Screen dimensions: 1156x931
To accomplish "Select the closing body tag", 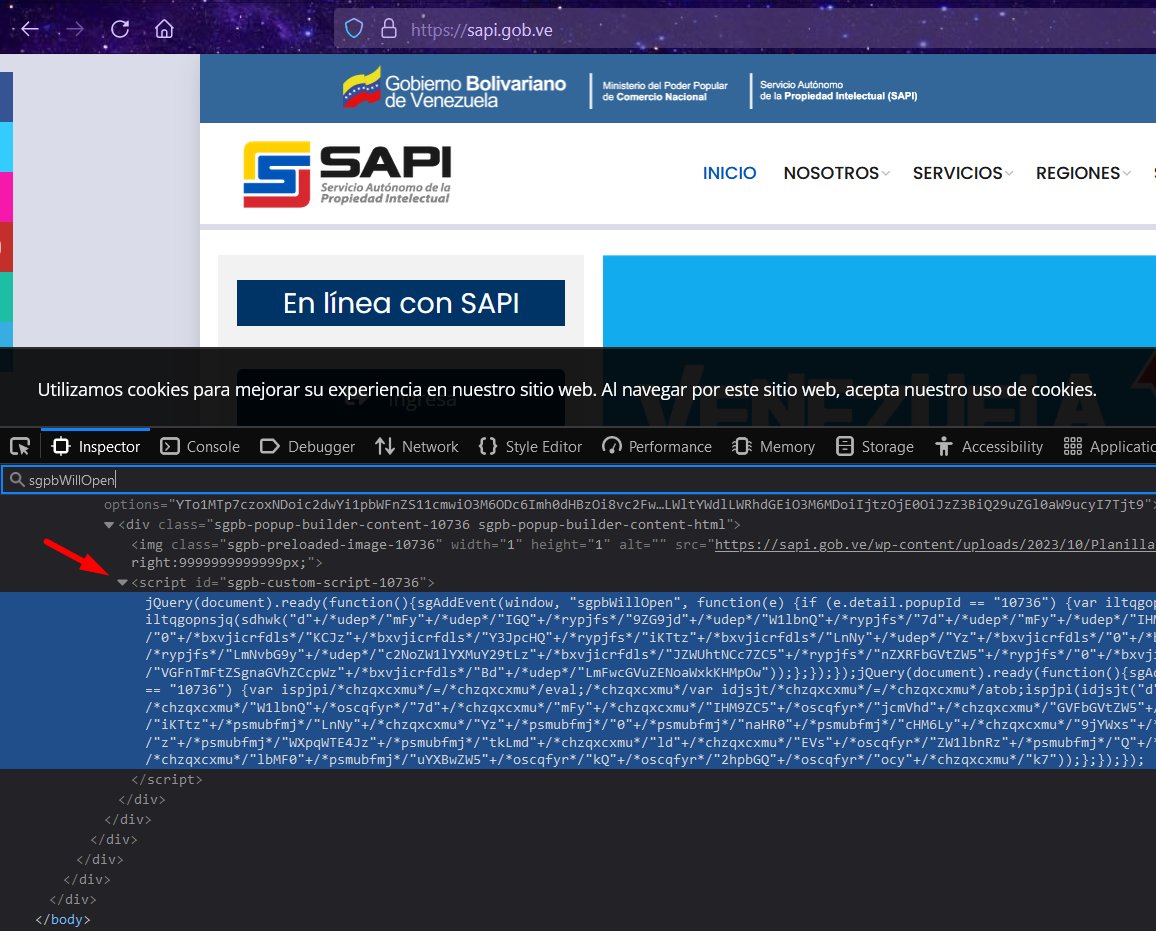I will point(63,919).
